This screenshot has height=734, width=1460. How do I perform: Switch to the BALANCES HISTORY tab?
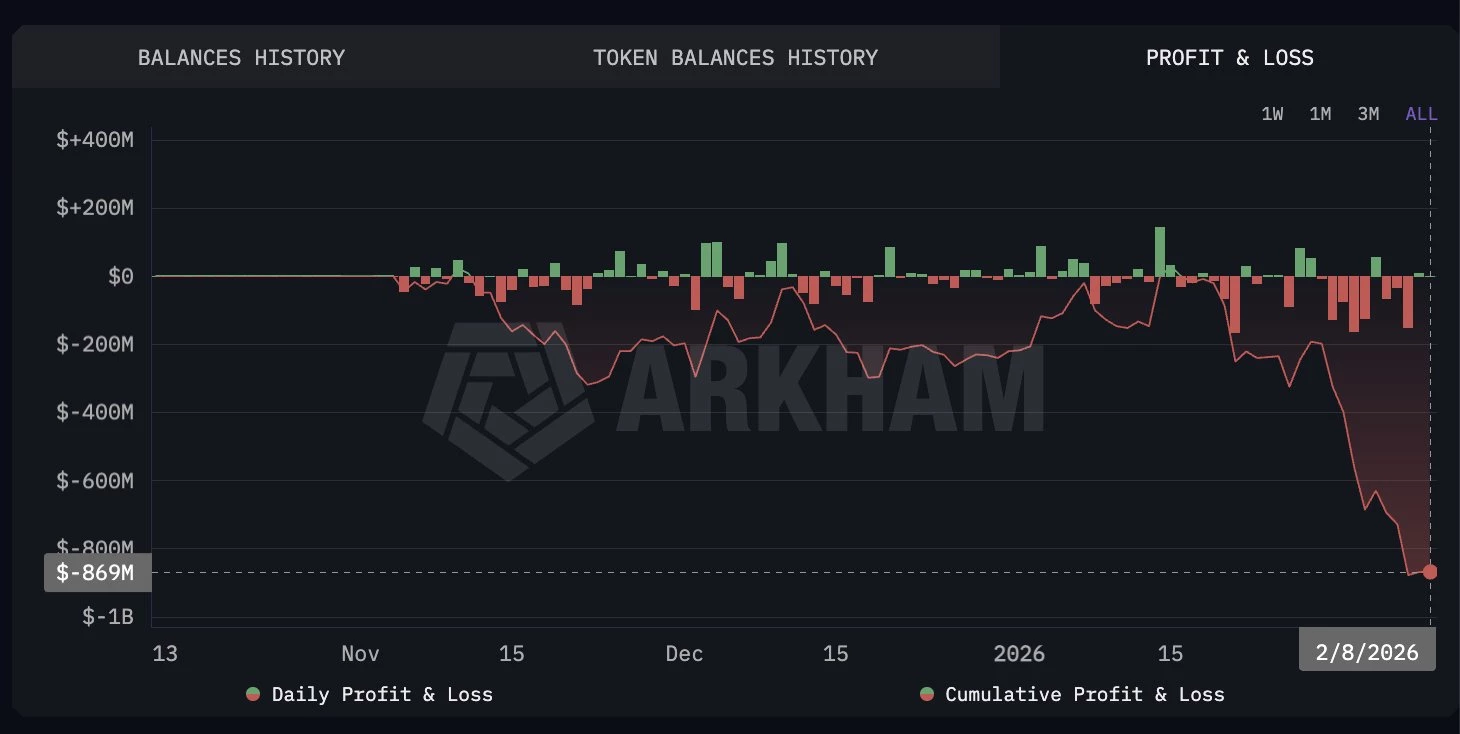pos(242,57)
